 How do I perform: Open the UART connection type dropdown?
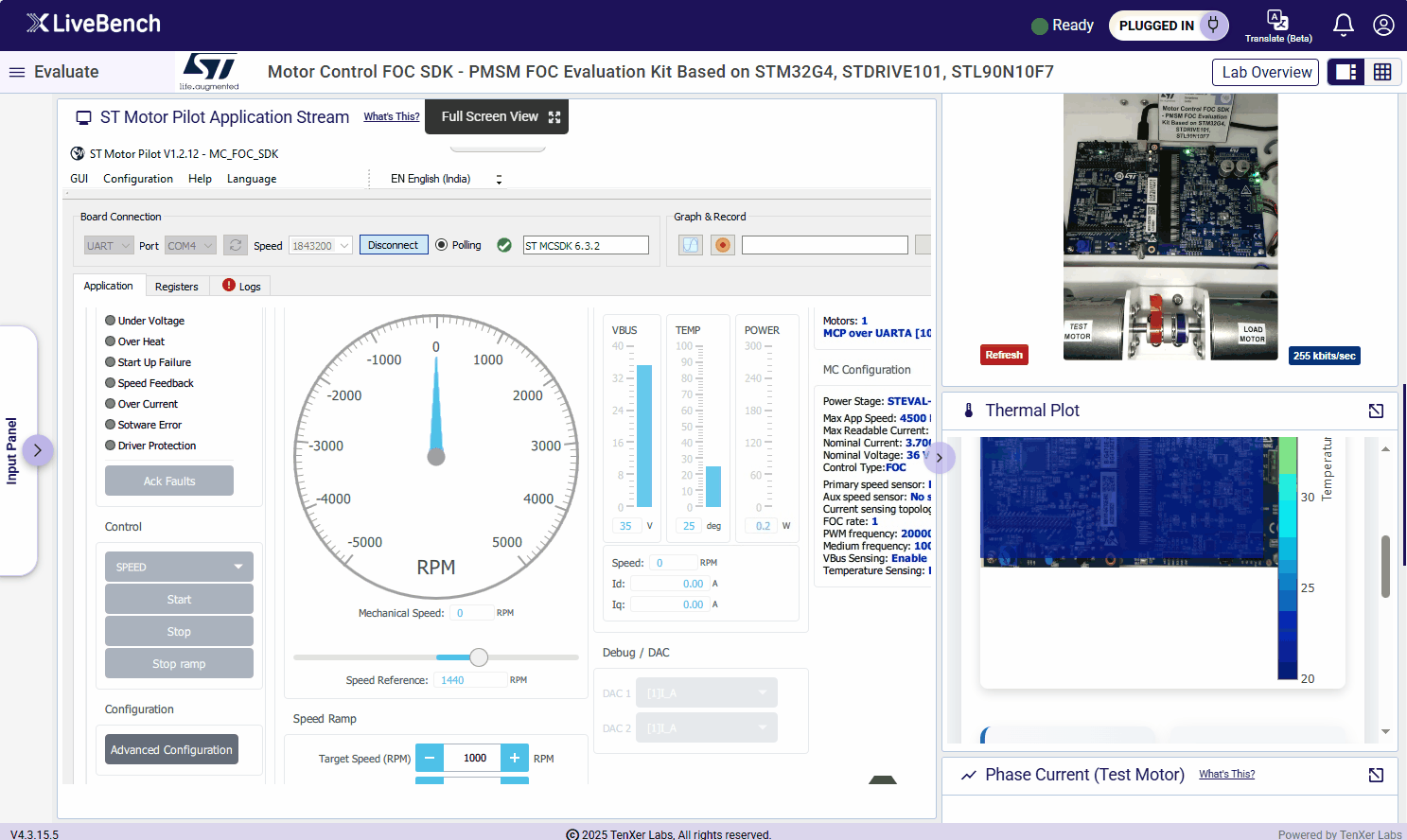click(x=108, y=246)
